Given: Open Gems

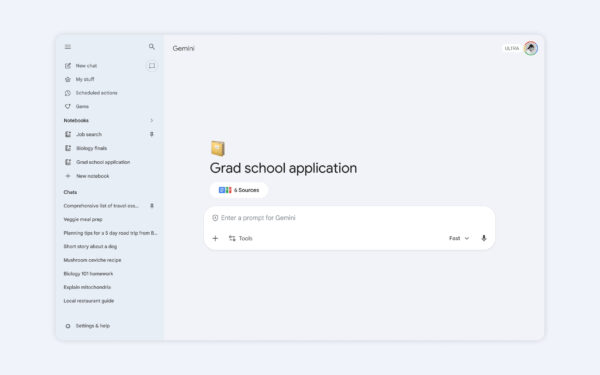Looking at the screenshot, I should (x=77, y=106).
